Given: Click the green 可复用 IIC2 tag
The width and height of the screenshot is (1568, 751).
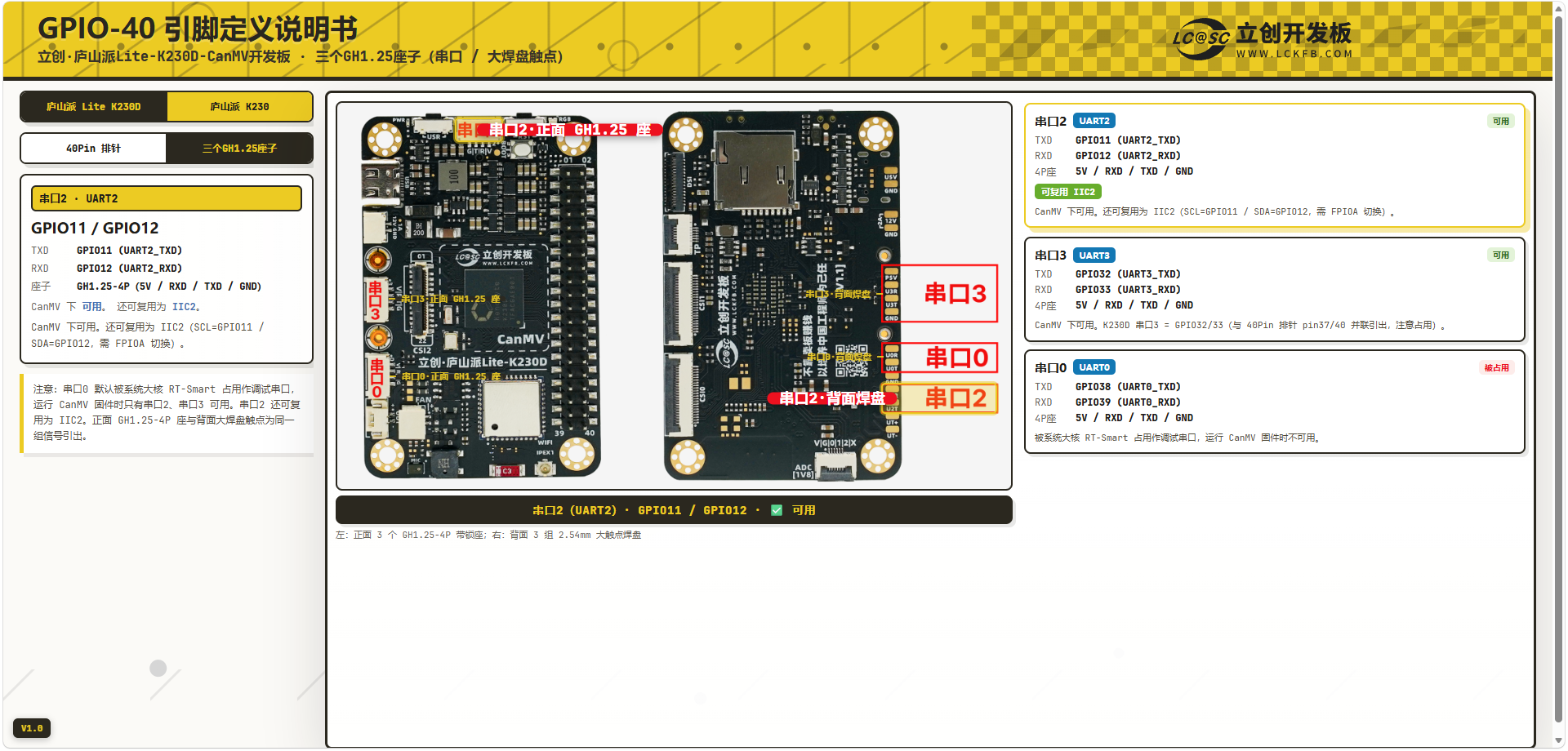Looking at the screenshot, I should pos(1068,192).
